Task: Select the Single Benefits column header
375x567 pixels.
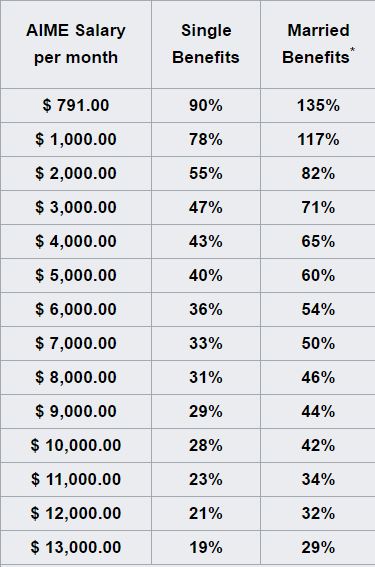Action: (x=206, y=44)
